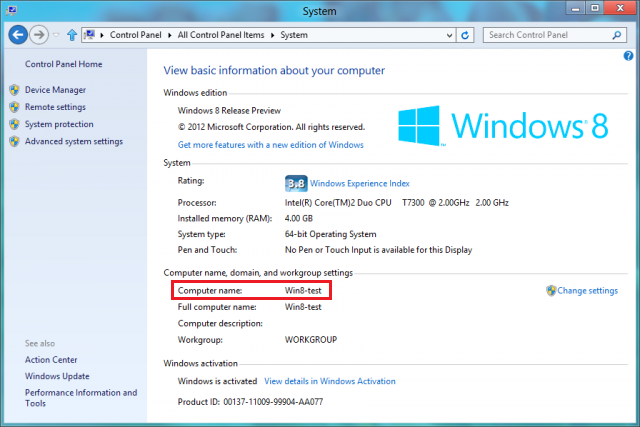Close the System window
The image size is (640, 427).
pyautogui.click(x=620, y=8)
